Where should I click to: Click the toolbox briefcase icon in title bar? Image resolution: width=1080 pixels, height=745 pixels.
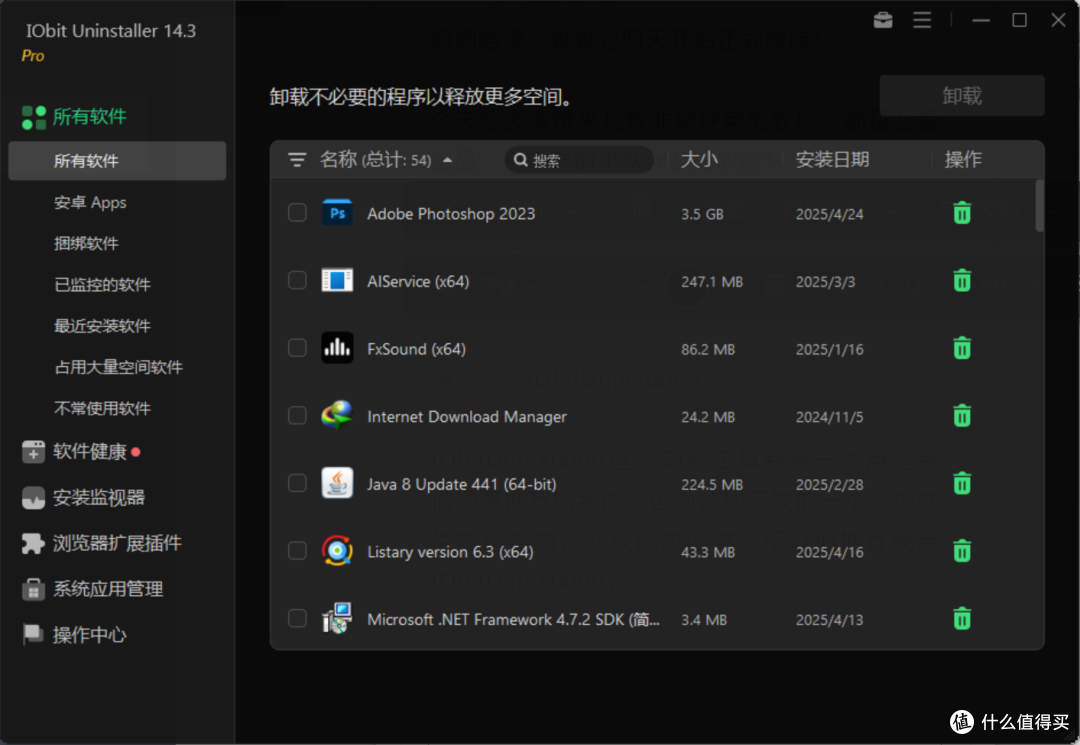tap(883, 20)
